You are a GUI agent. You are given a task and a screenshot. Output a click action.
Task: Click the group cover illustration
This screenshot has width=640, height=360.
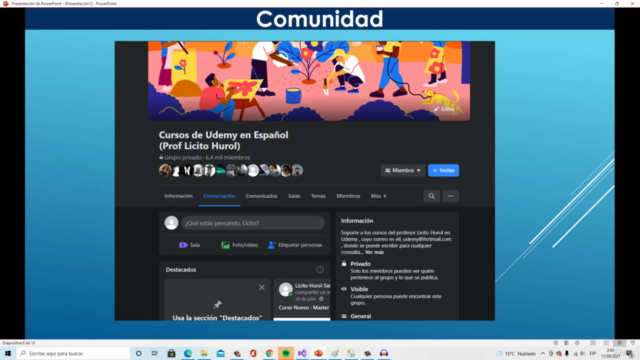309,81
